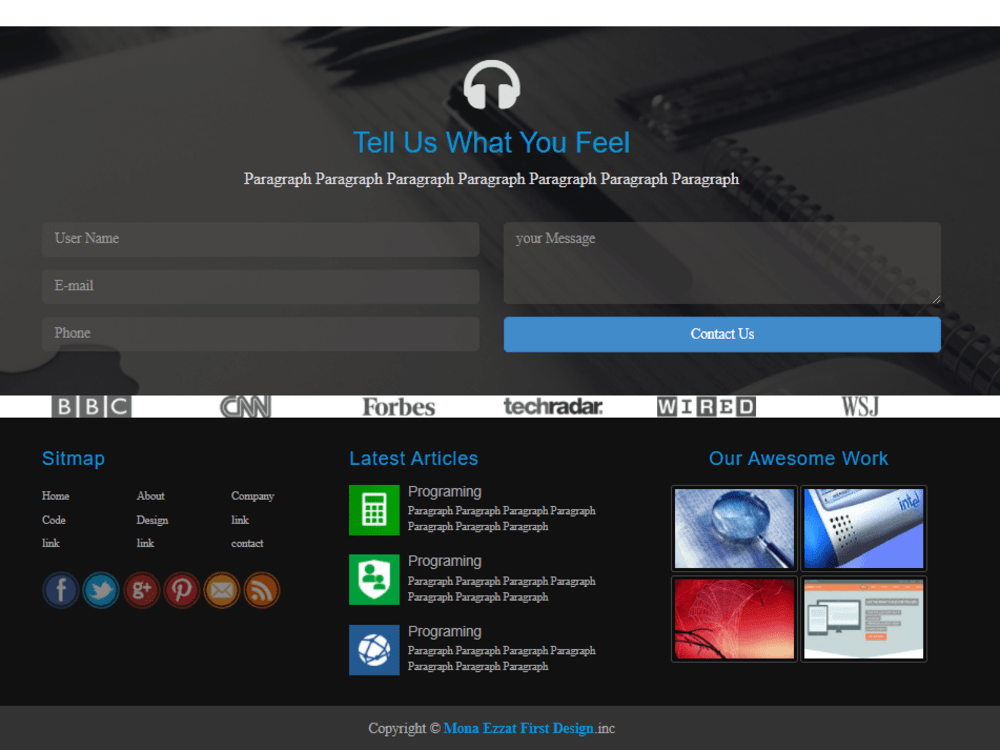Image resolution: width=1000 pixels, height=750 pixels.
Task: Click the Twitter bird icon
Action: [x=101, y=590]
